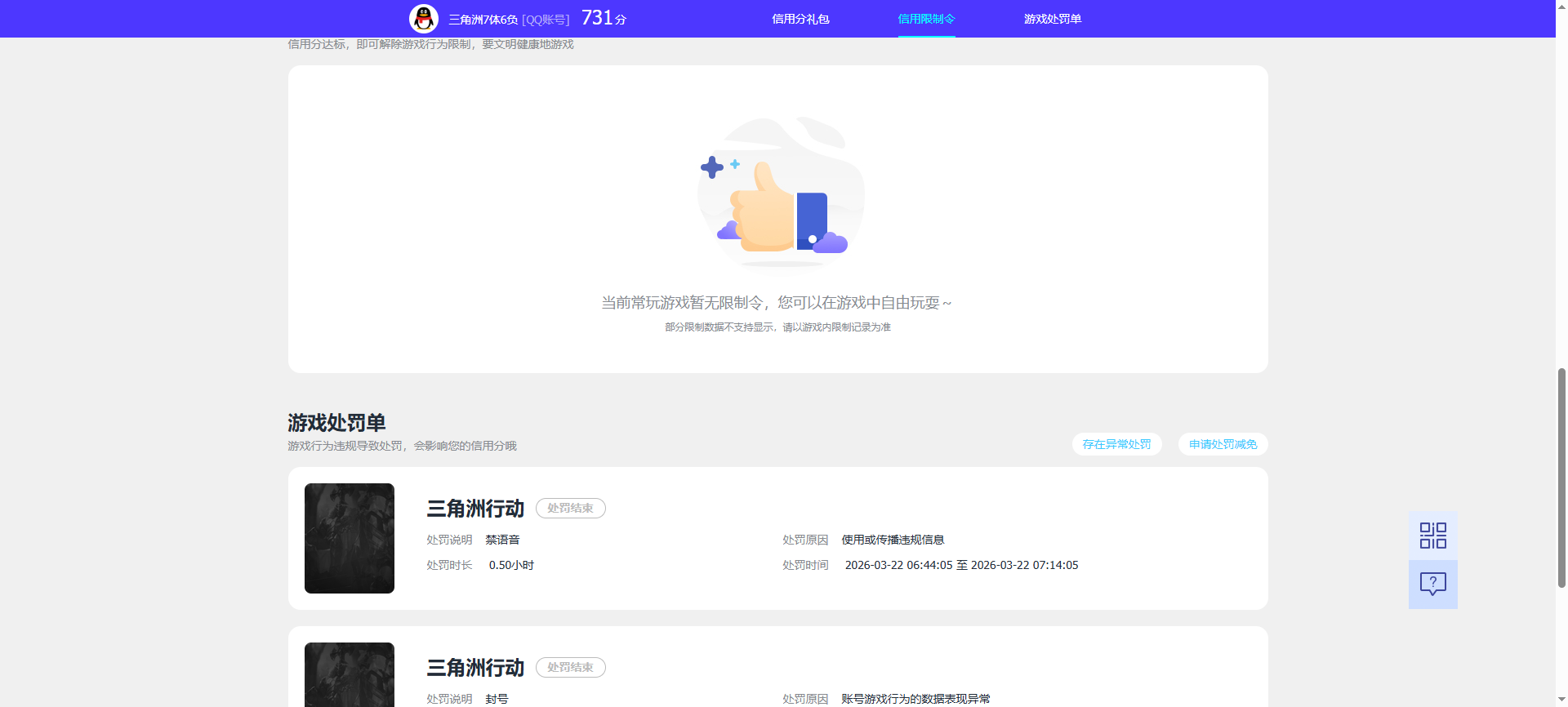Image resolution: width=1568 pixels, height=707 pixels.
Task: Click the 游戏处罚单 section heading
Action: pyautogui.click(x=336, y=423)
